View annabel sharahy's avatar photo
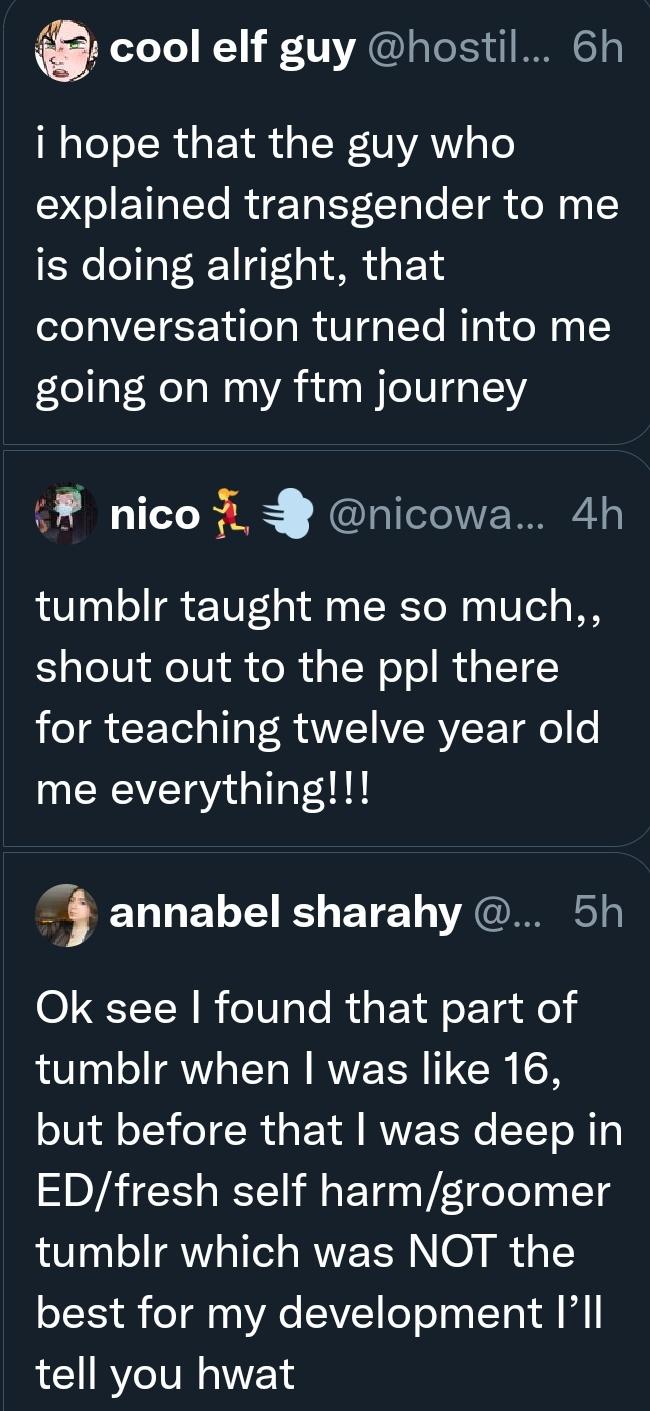650x1411 pixels. point(65,914)
